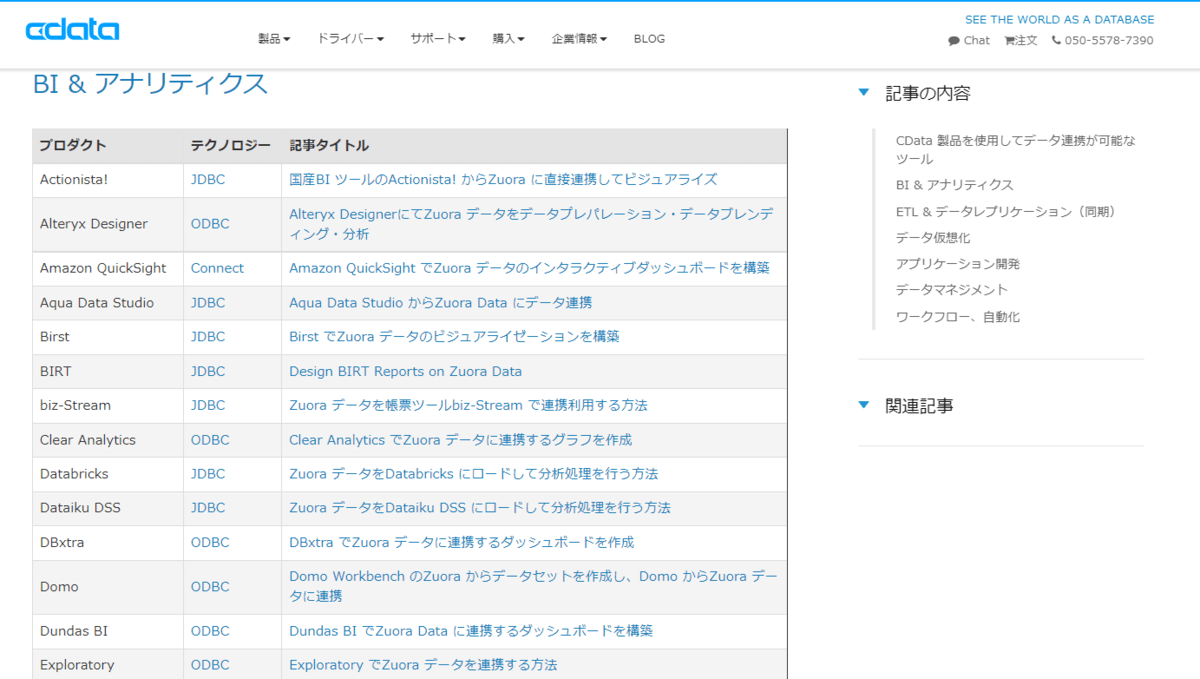Click ODBC in the Dundas BI row
This screenshot has width=1200, height=679.
pos(210,630)
